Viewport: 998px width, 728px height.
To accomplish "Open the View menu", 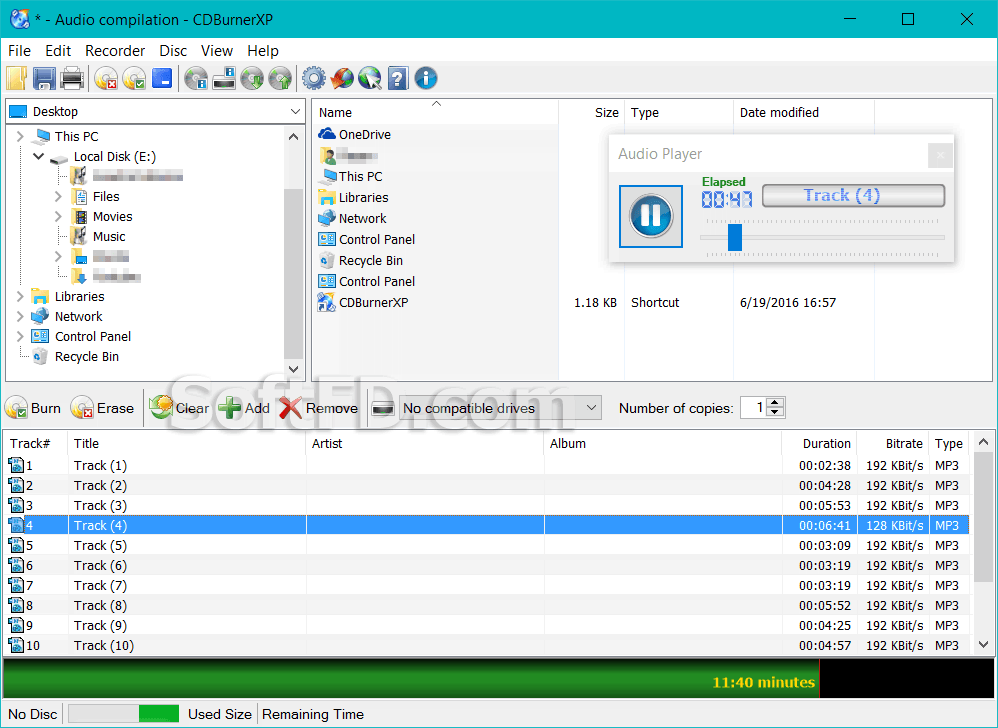I will click(x=217, y=50).
